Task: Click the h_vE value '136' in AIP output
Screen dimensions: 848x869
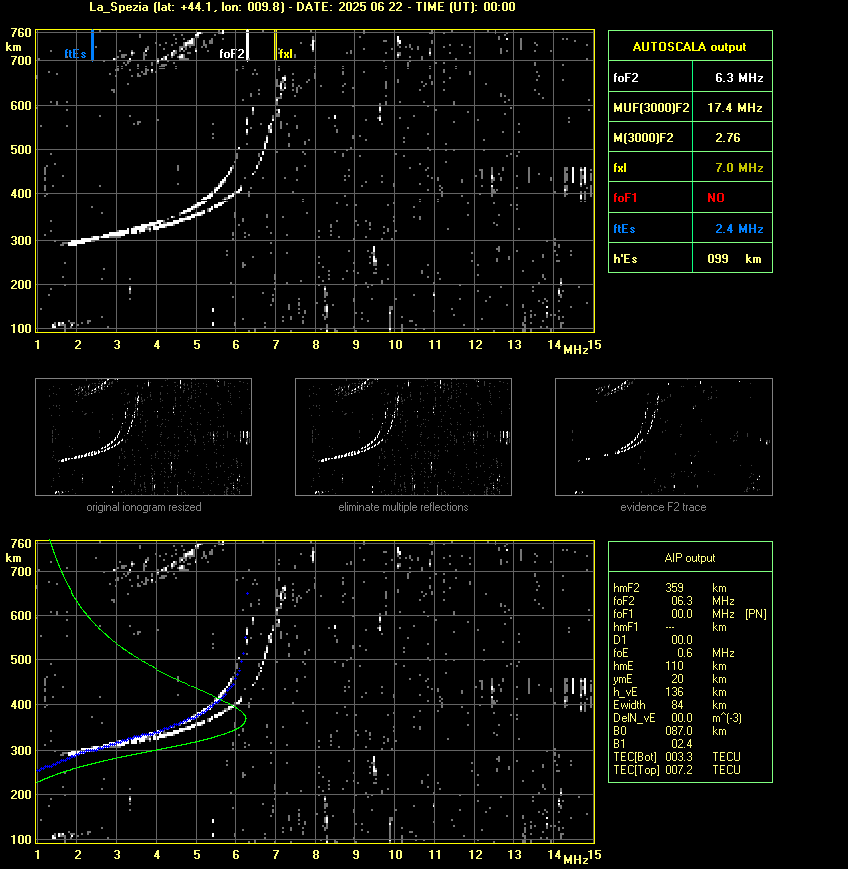Action: pos(675,692)
